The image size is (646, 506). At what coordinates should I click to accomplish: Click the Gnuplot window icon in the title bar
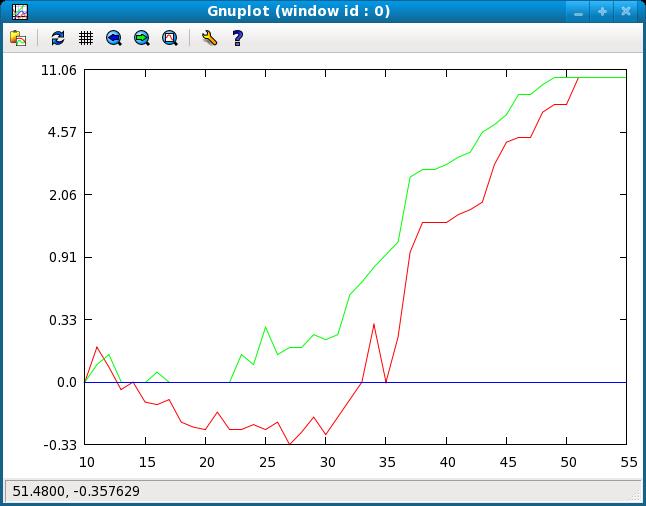(x=20, y=12)
